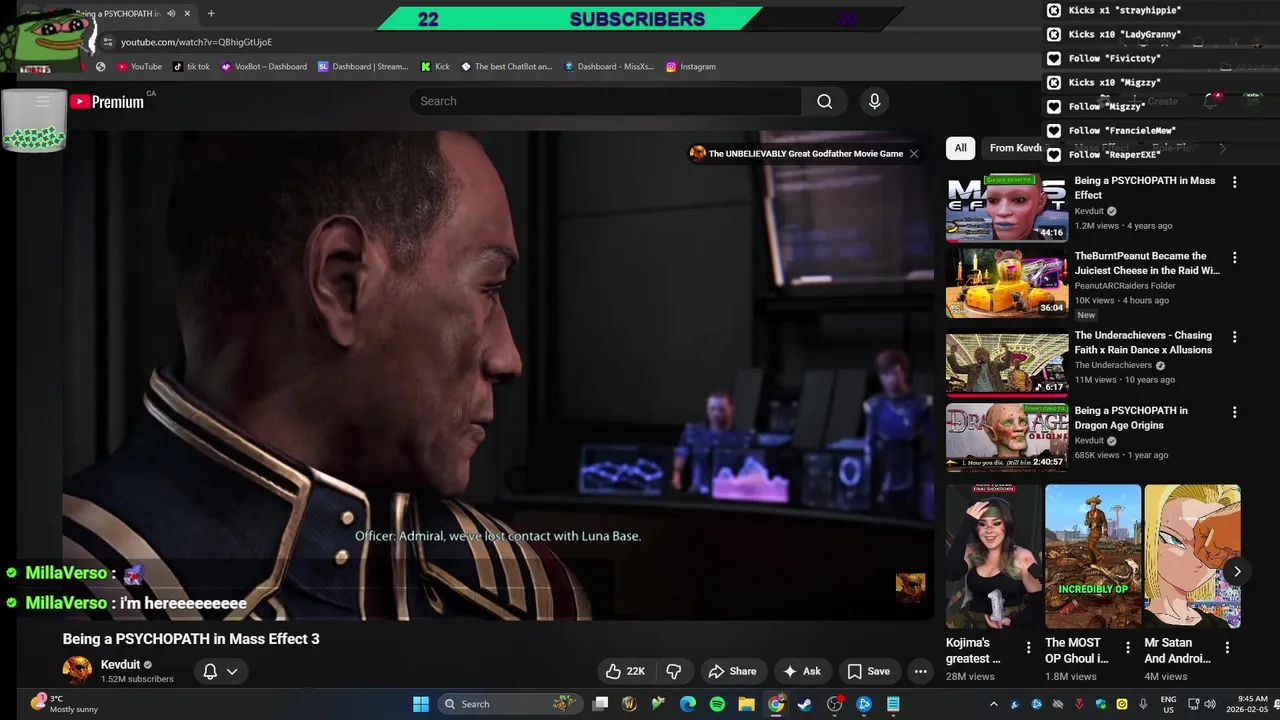1280x720 pixels.
Task: Open the tik tok bookmark
Action: point(191,67)
